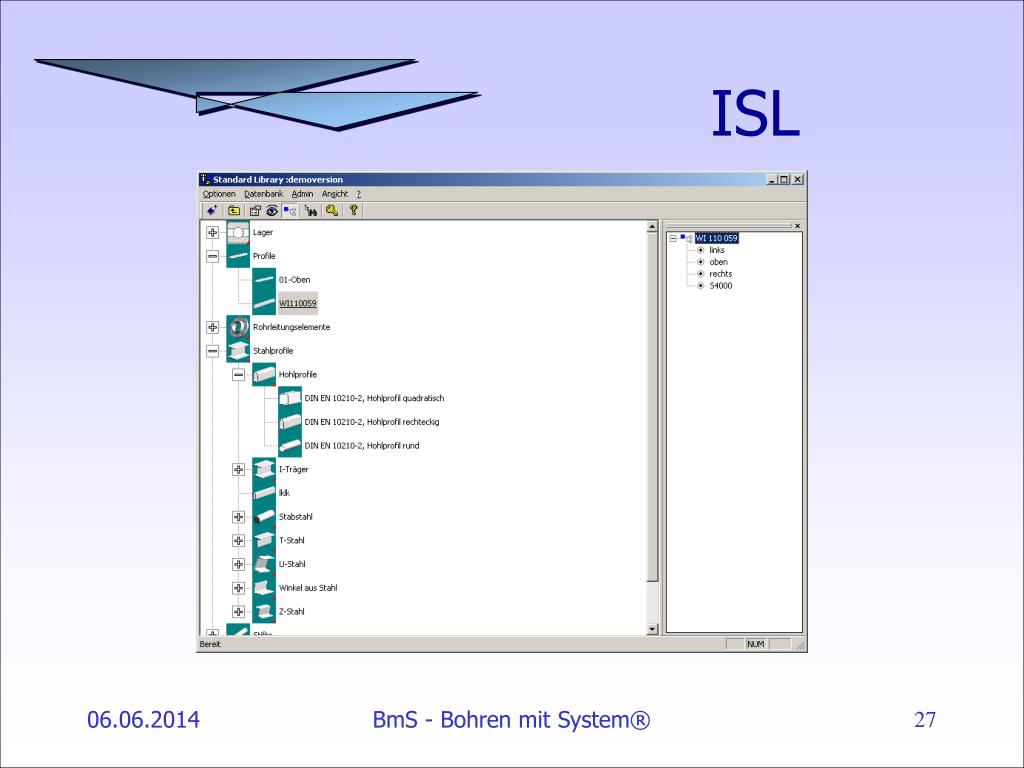Click the blue square tree-view toolbar icon
This screenshot has width=1024, height=768.
click(x=290, y=210)
